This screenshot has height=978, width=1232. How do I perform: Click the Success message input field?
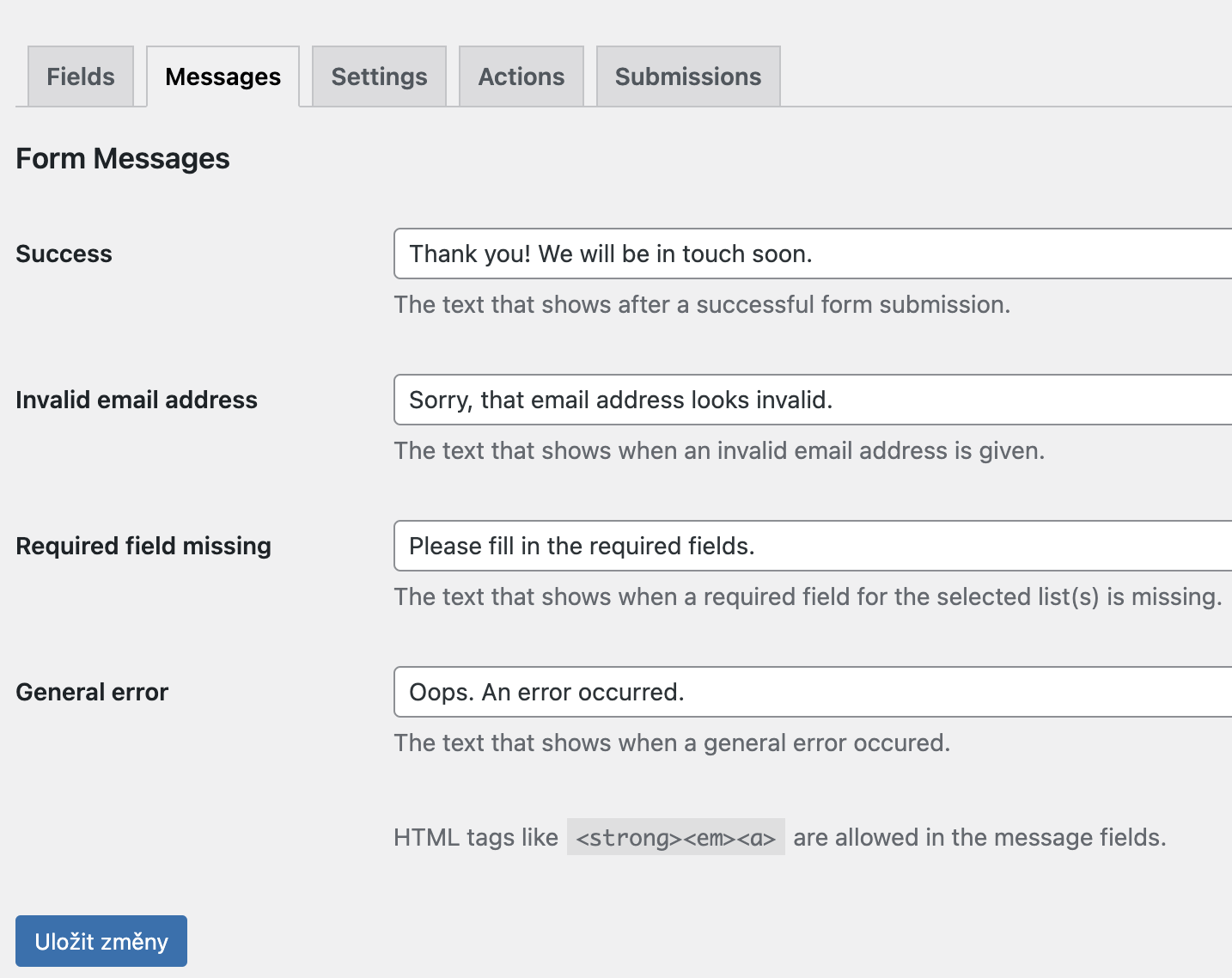[x=813, y=254]
